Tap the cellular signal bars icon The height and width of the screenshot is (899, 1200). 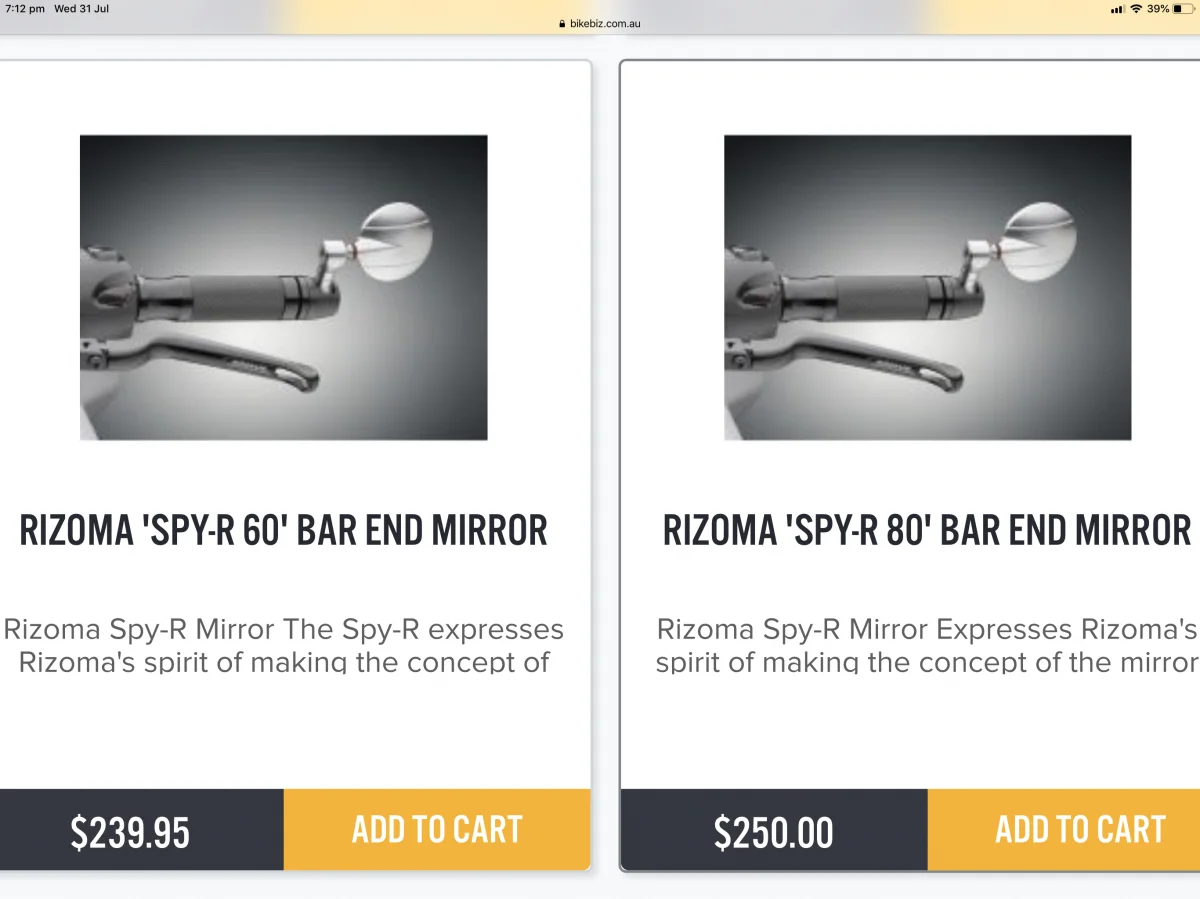[1117, 9]
